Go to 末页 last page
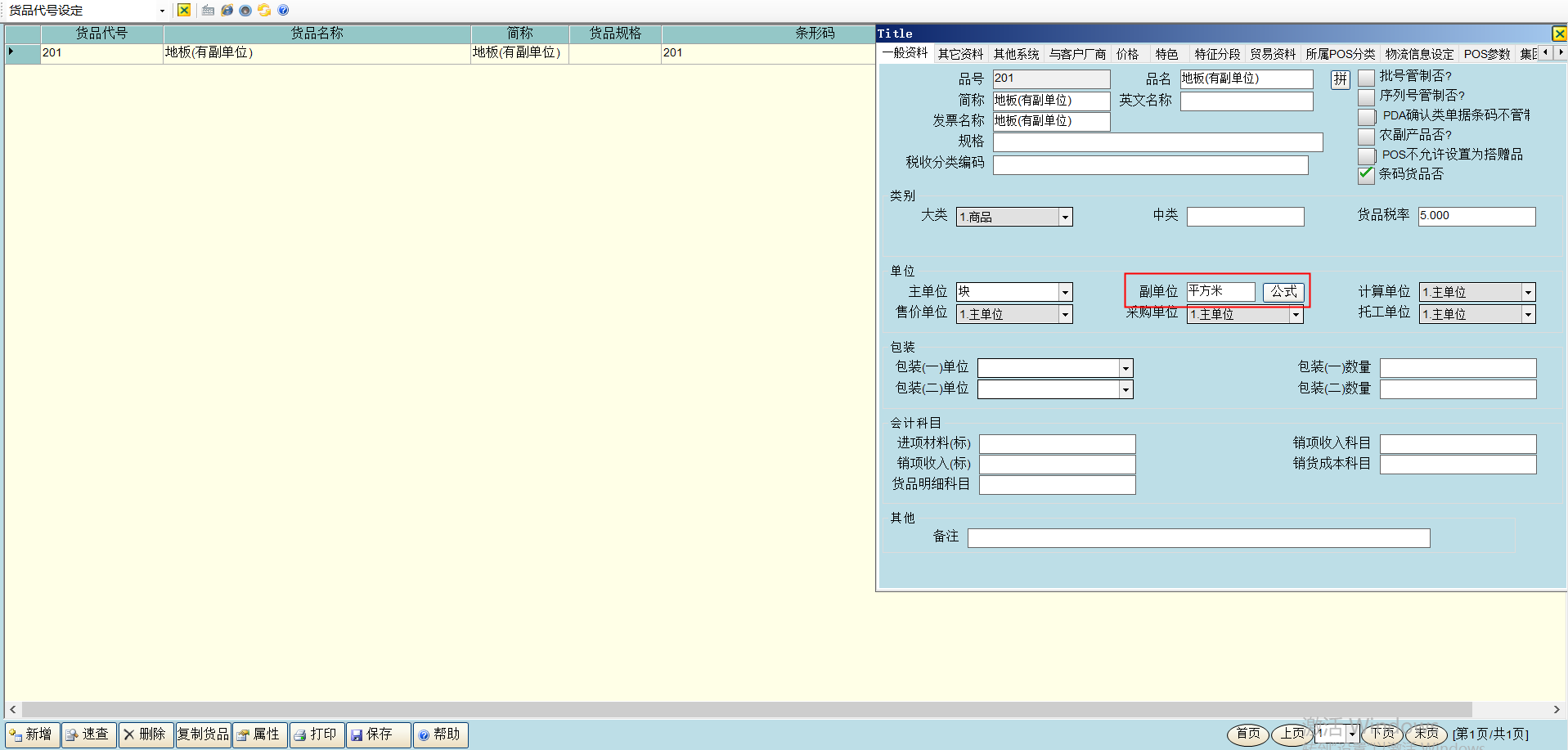1568x750 pixels. point(1426,734)
